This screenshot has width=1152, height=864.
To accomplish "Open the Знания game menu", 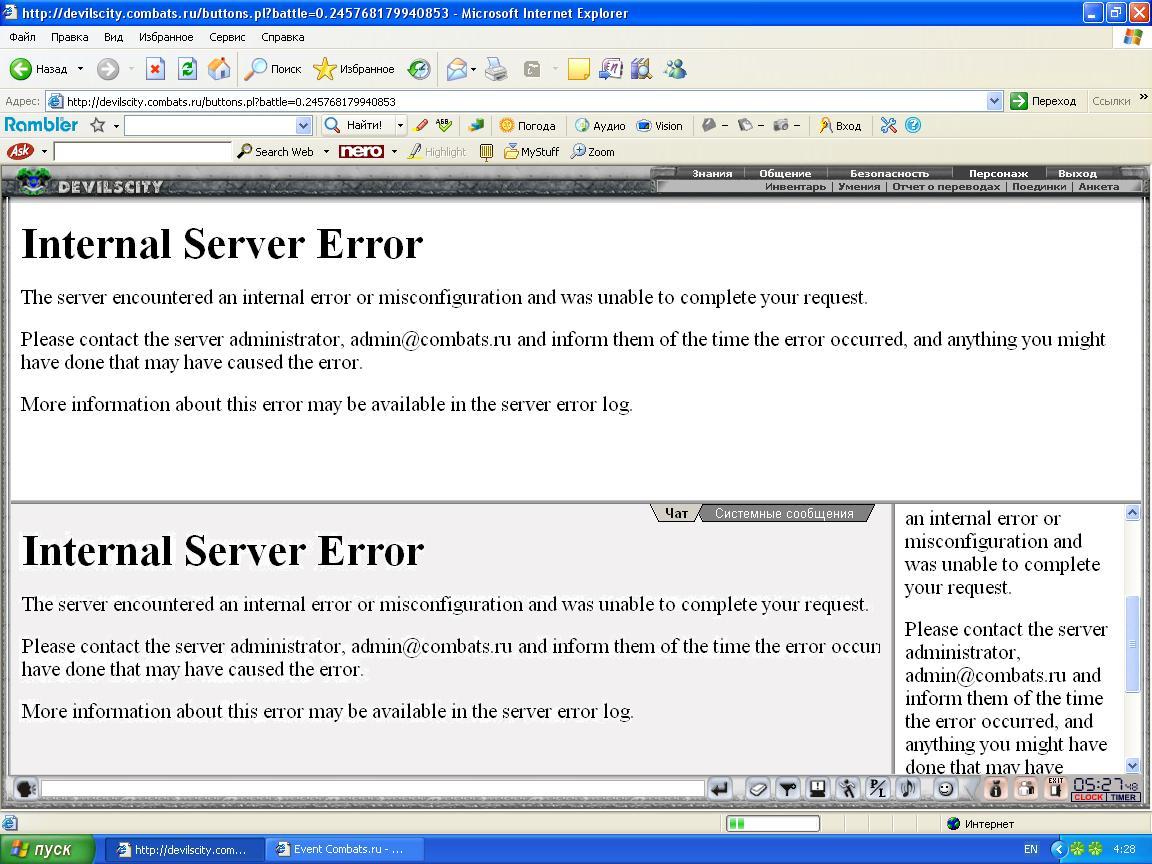I will click(x=712, y=173).
